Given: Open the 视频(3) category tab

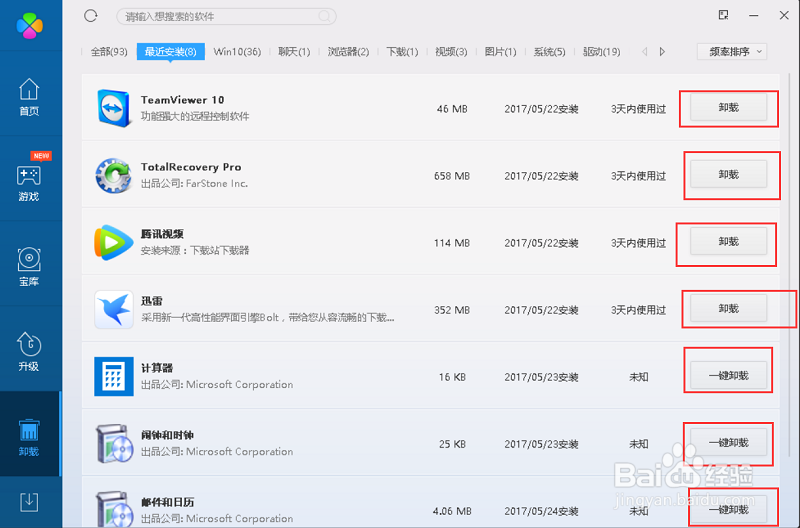Looking at the screenshot, I should (x=451, y=52).
